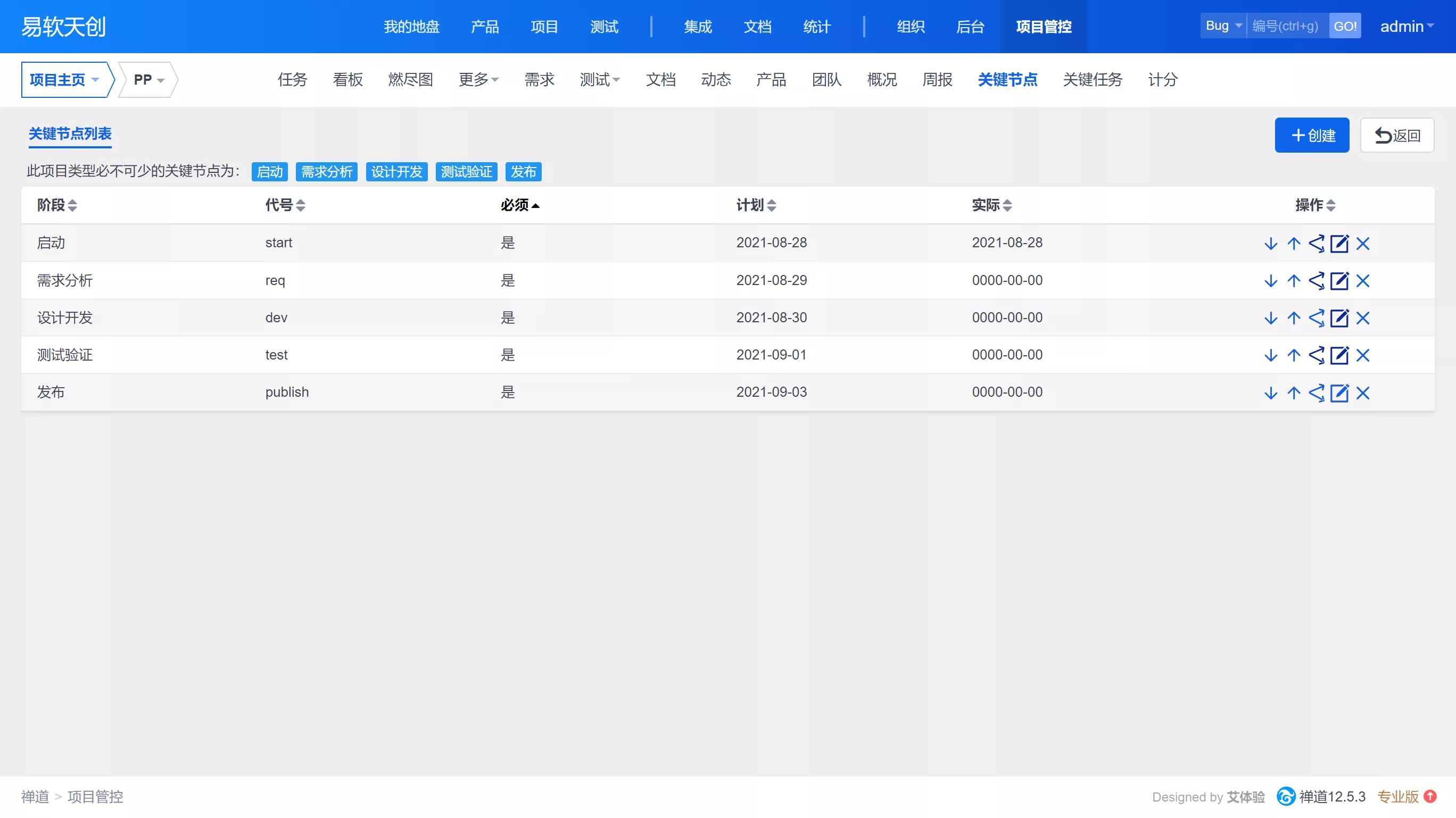Image resolution: width=1456 pixels, height=818 pixels.
Task: Expand the admin user menu
Action: coord(1407,27)
